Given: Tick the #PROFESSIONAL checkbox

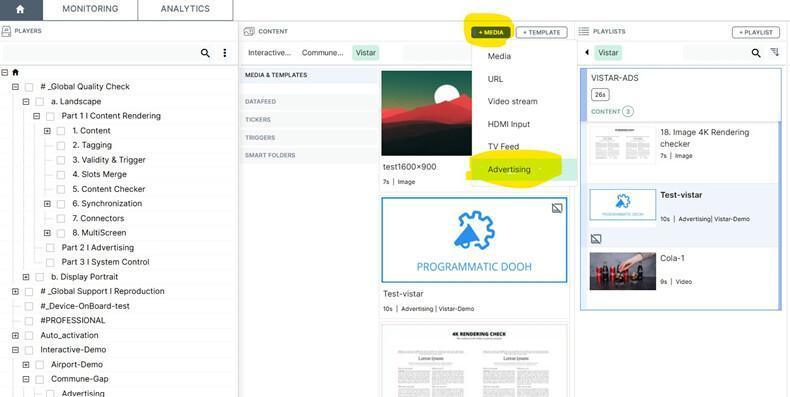Looking at the screenshot, I should (29, 321).
